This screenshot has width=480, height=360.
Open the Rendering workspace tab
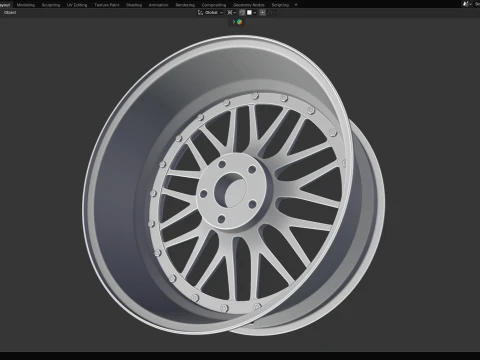pyautogui.click(x=185, y=5)
